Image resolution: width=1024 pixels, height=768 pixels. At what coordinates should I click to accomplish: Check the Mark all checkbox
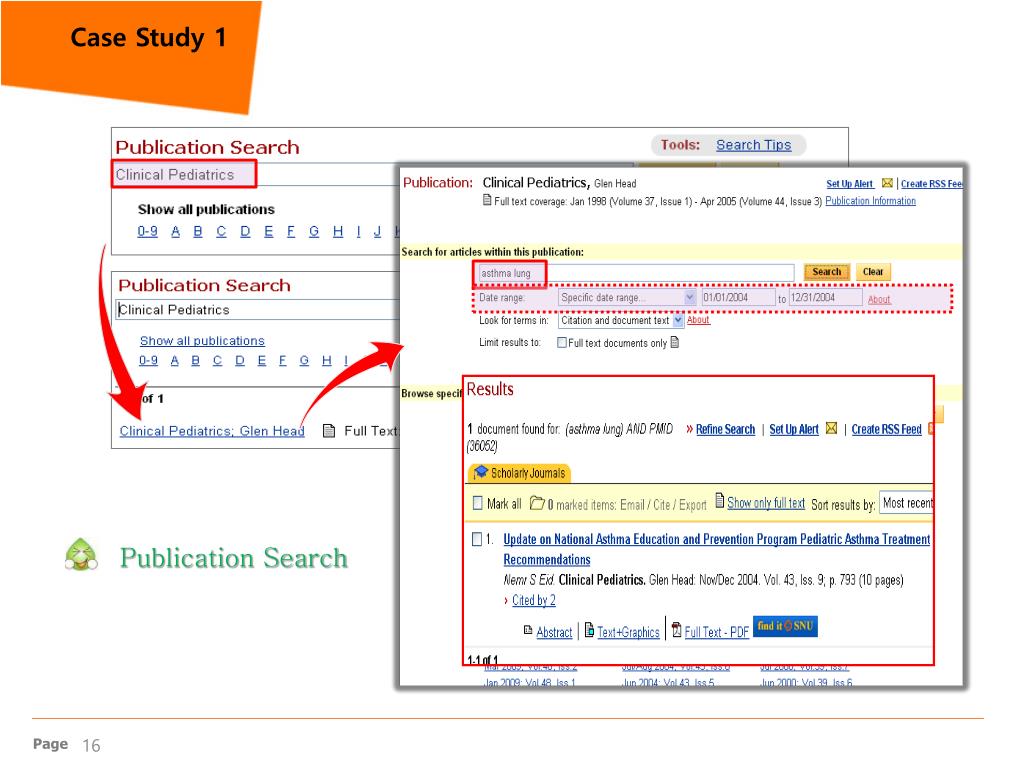click(477, 503)
